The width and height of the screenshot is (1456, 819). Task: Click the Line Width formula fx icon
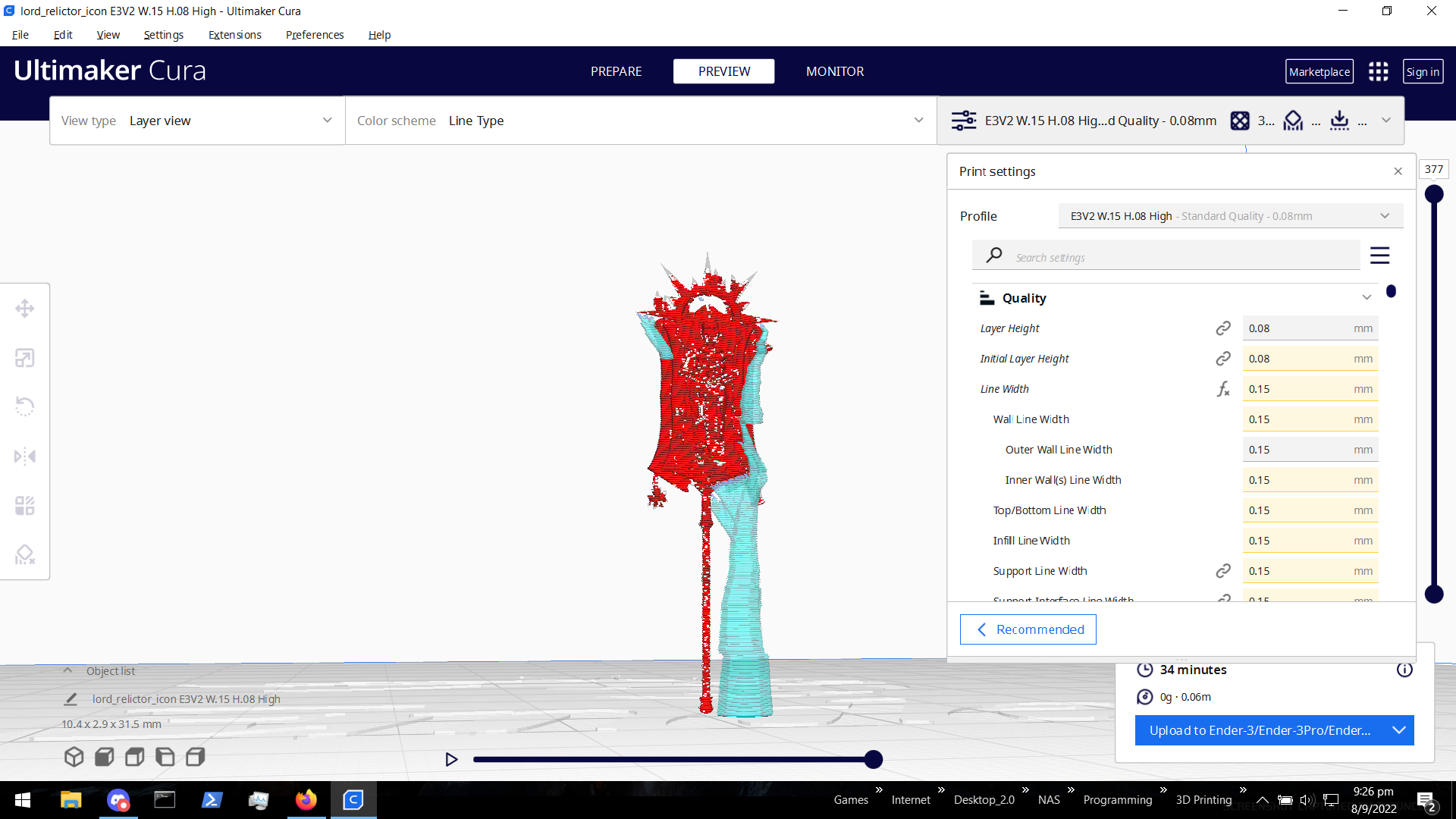pyautogui.click(x=1223, y=389)
